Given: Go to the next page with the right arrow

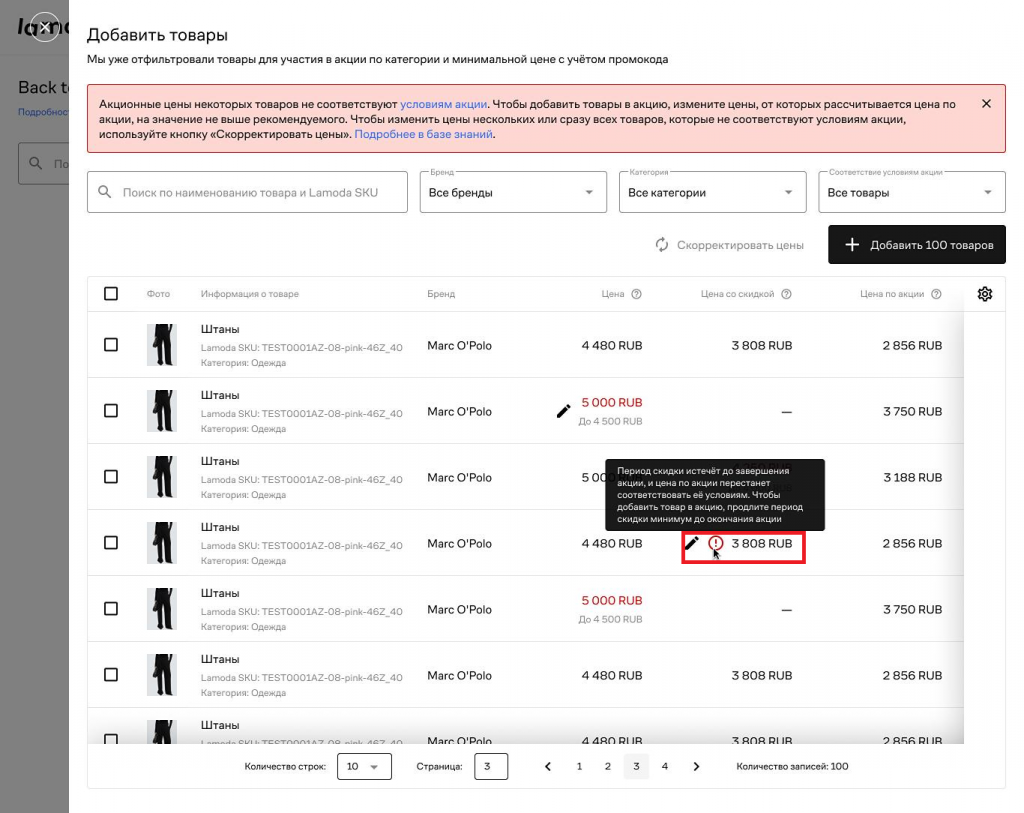Looking at the screenshot, I should pyautogui.click(x=697, y=767).
